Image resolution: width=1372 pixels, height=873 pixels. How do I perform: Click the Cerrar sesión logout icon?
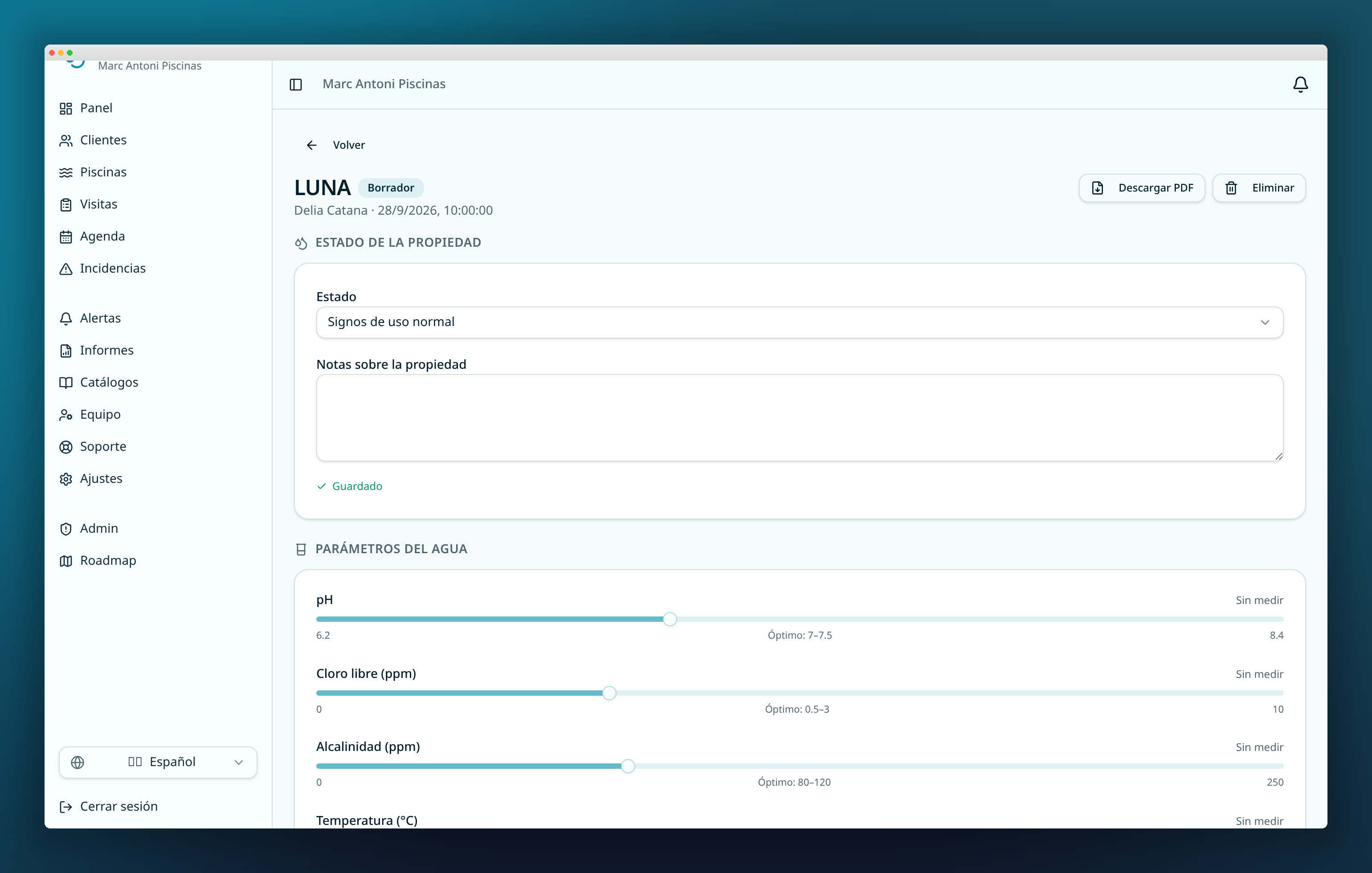click(x=66, y=806)
